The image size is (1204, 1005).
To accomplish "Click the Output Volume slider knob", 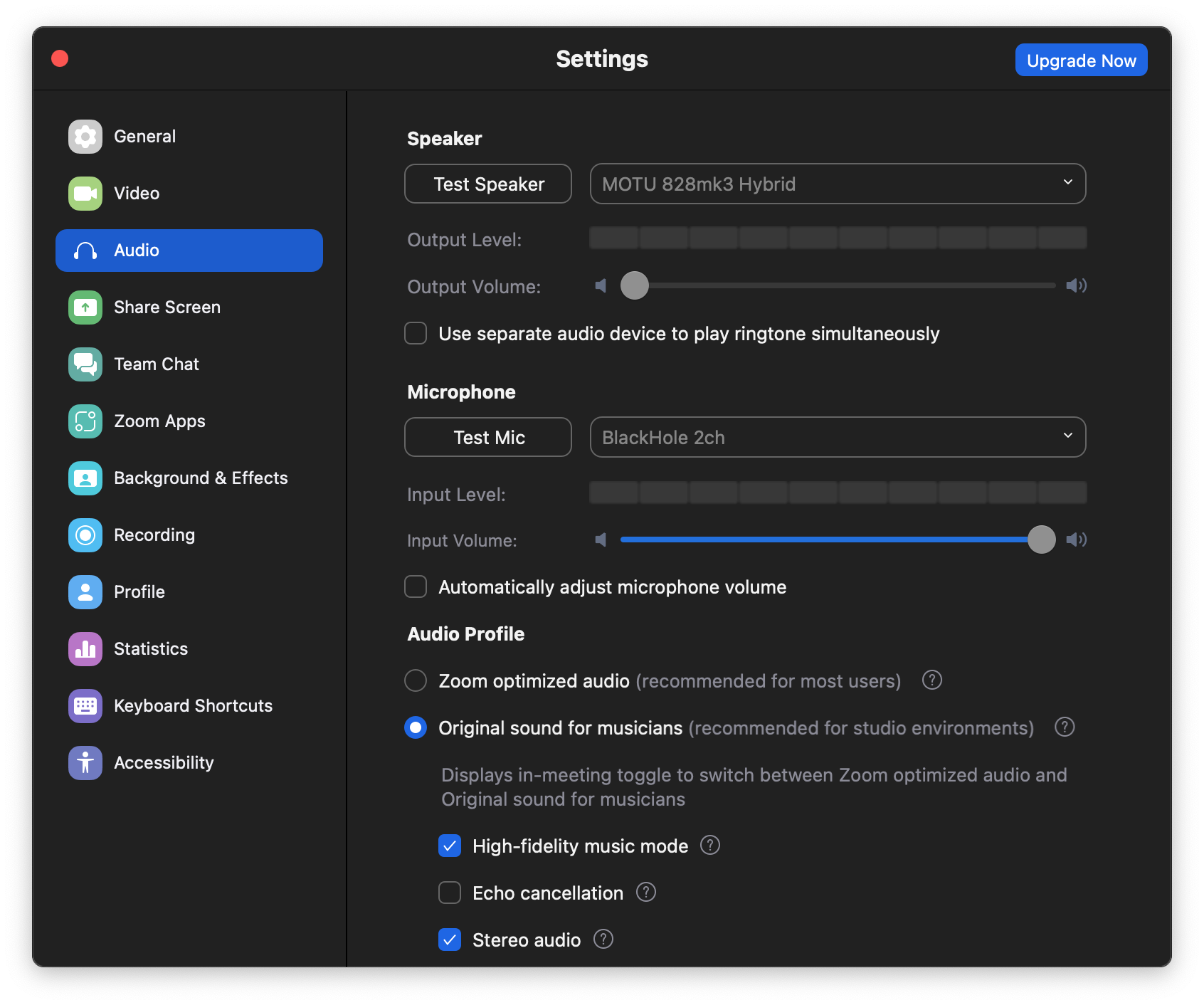I will 635,286.
